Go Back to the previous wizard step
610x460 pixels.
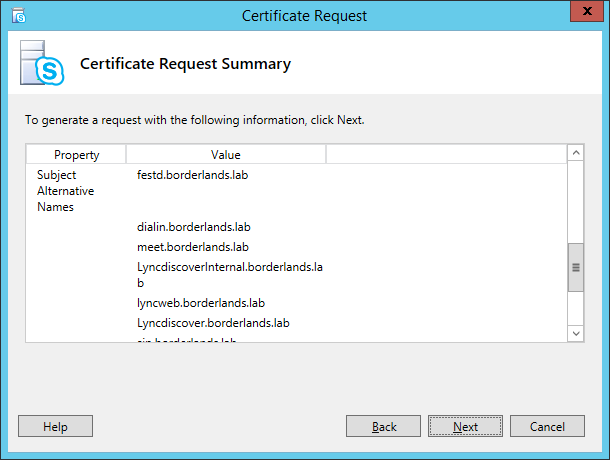(x=383, y=426)
